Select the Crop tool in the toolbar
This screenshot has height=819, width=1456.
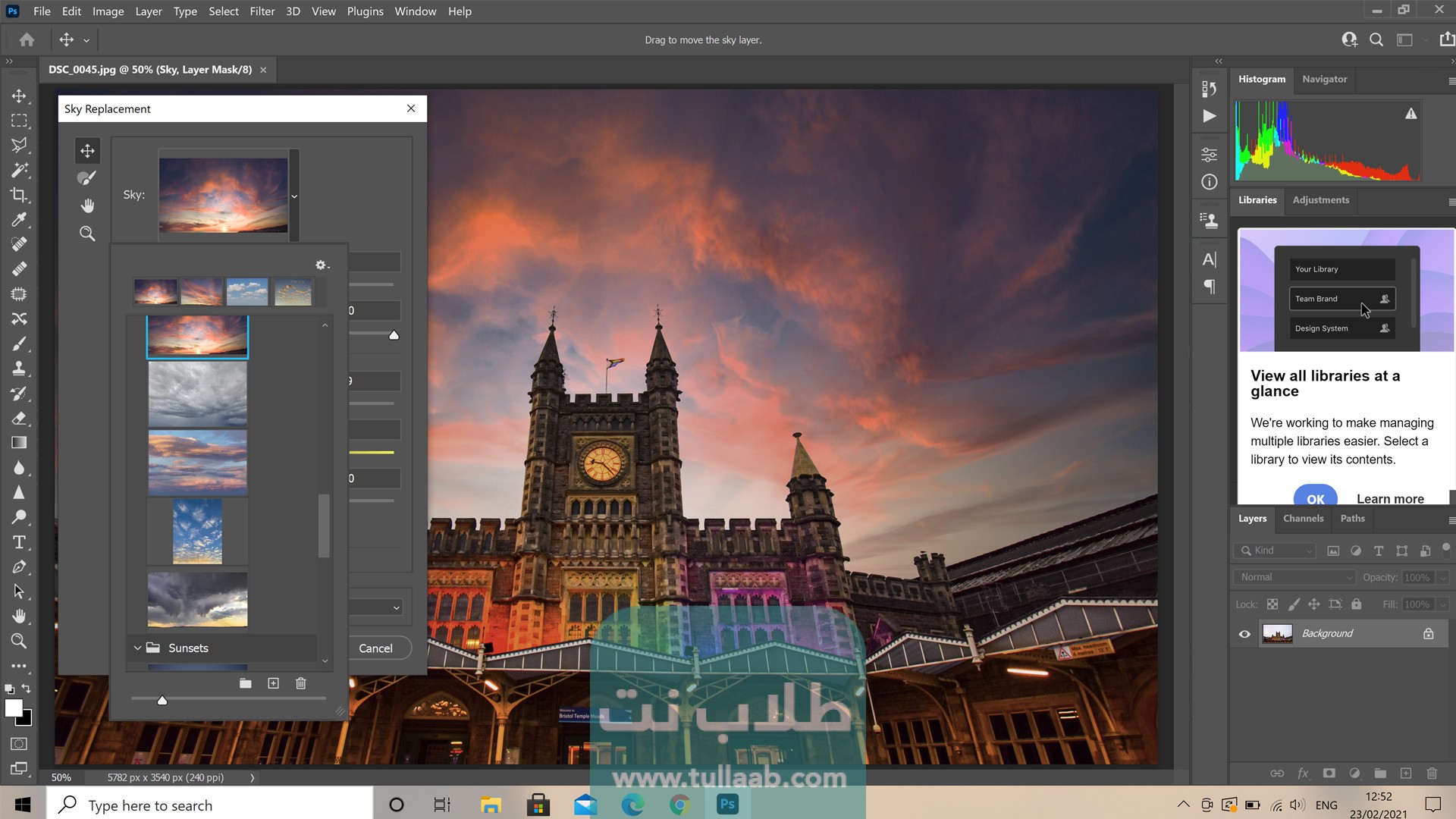(x=19, y=195)
